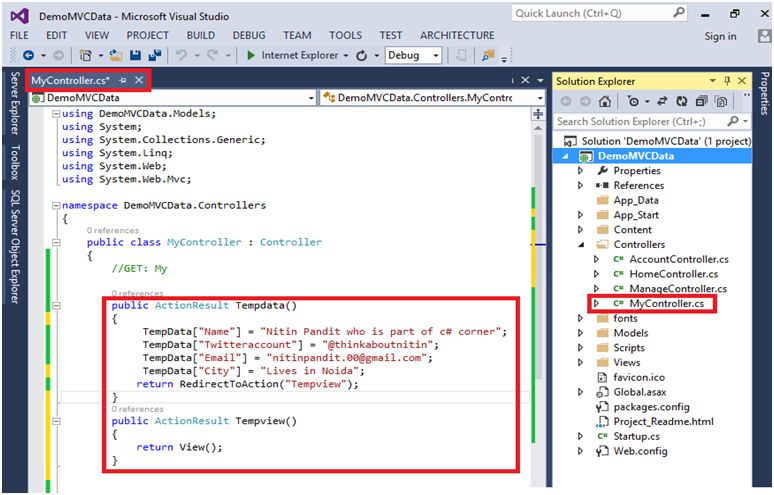Select MyController.cs in Solution Explorer
The width and height of the screenshot is (774, 495).
pos(666,304)
